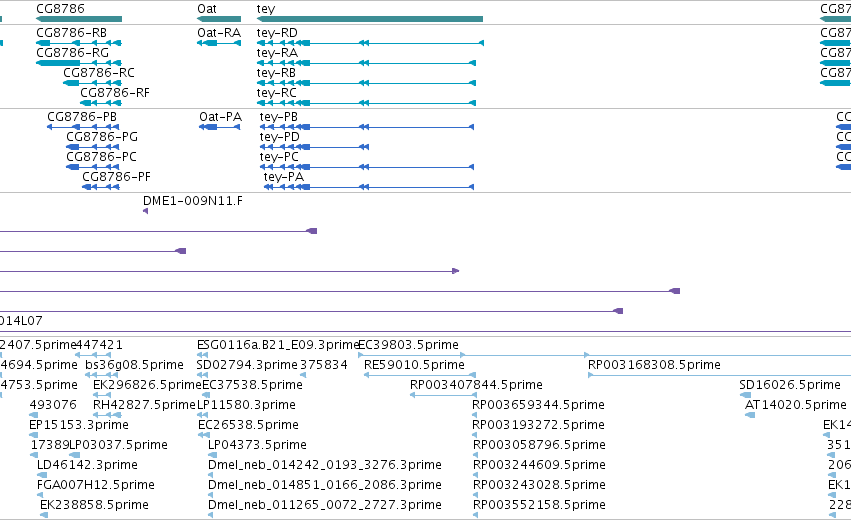Select the AT14020.5prime label
The width and height of the screenshot is (851, 520).
tap(796, 405)
